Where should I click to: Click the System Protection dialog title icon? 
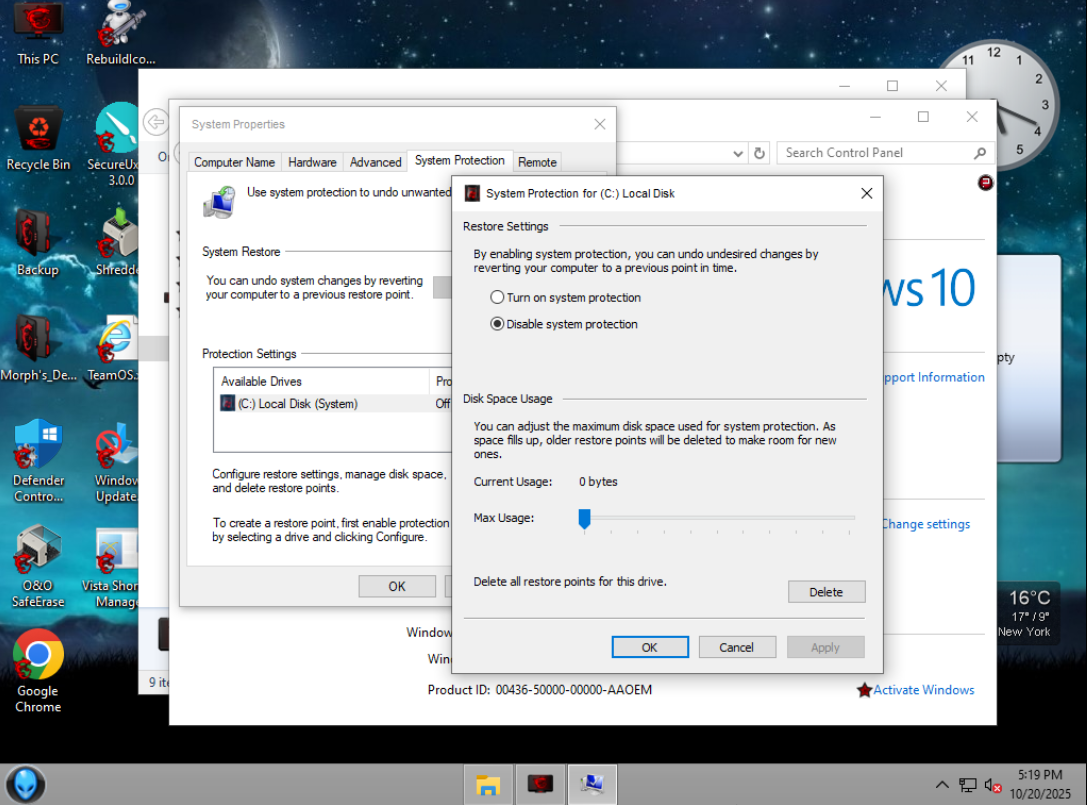coord(472,193)
